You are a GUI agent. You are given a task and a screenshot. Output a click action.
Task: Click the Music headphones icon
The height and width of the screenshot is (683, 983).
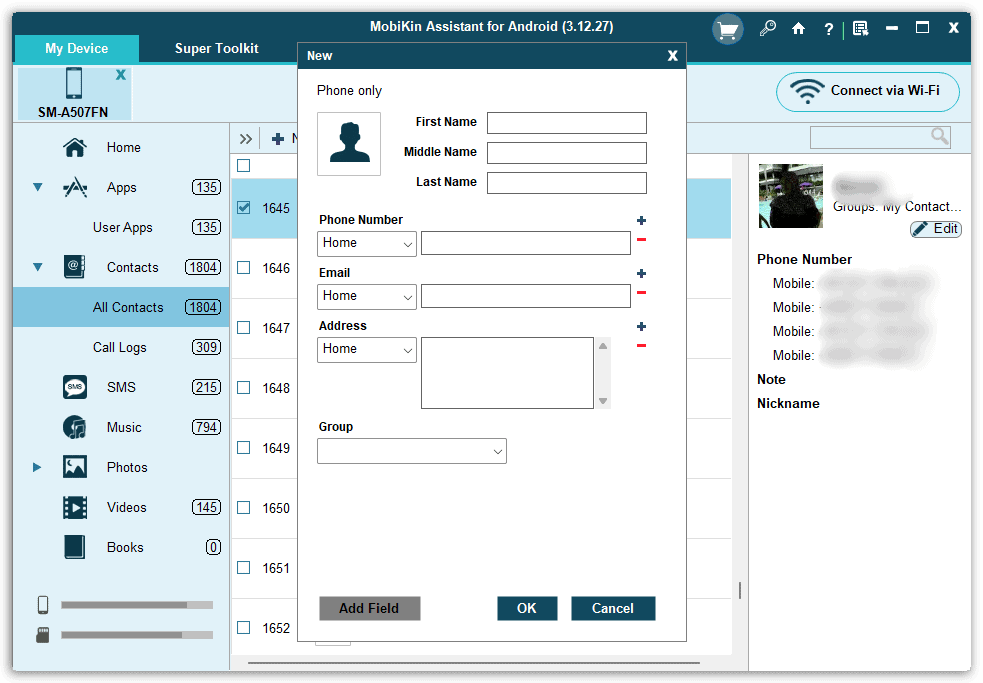point(75,427)
